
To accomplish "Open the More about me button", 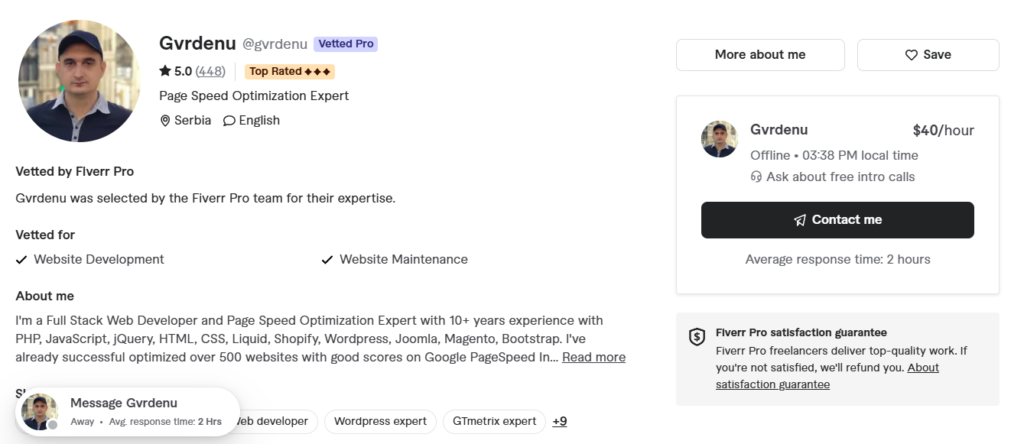I will (760, 55).
